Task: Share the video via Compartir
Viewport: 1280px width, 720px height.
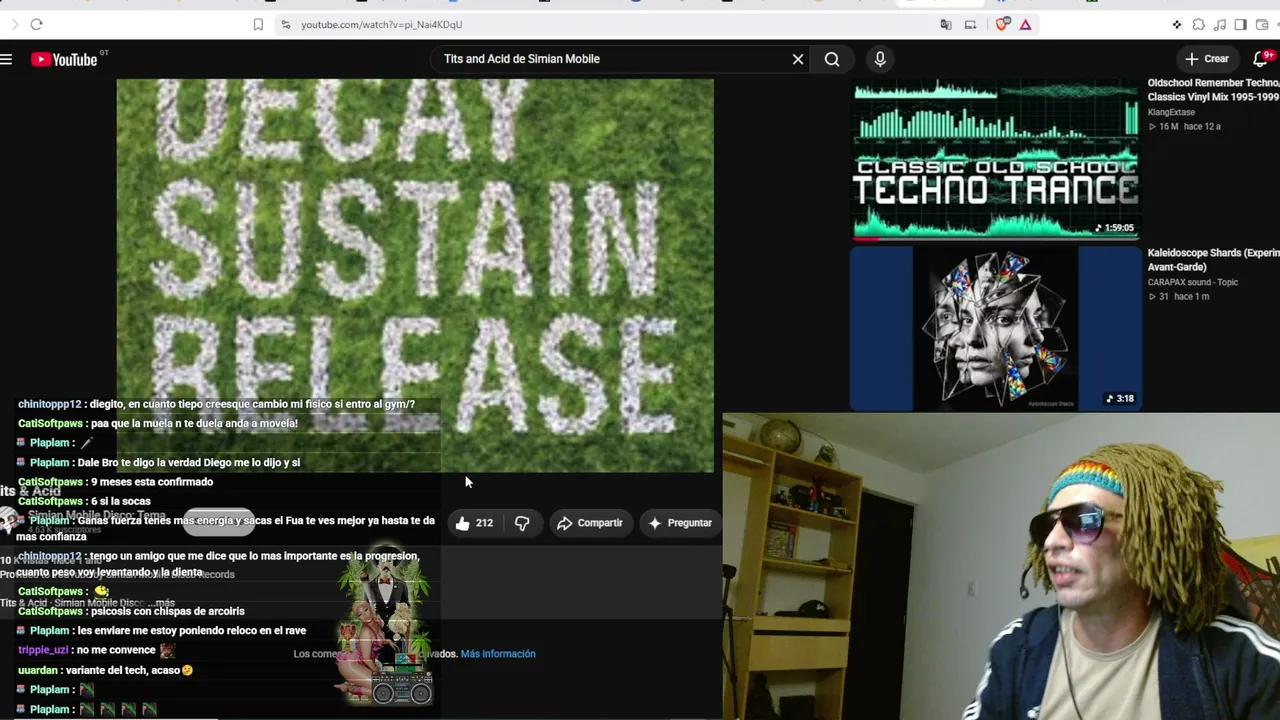Action: (590, 523)
